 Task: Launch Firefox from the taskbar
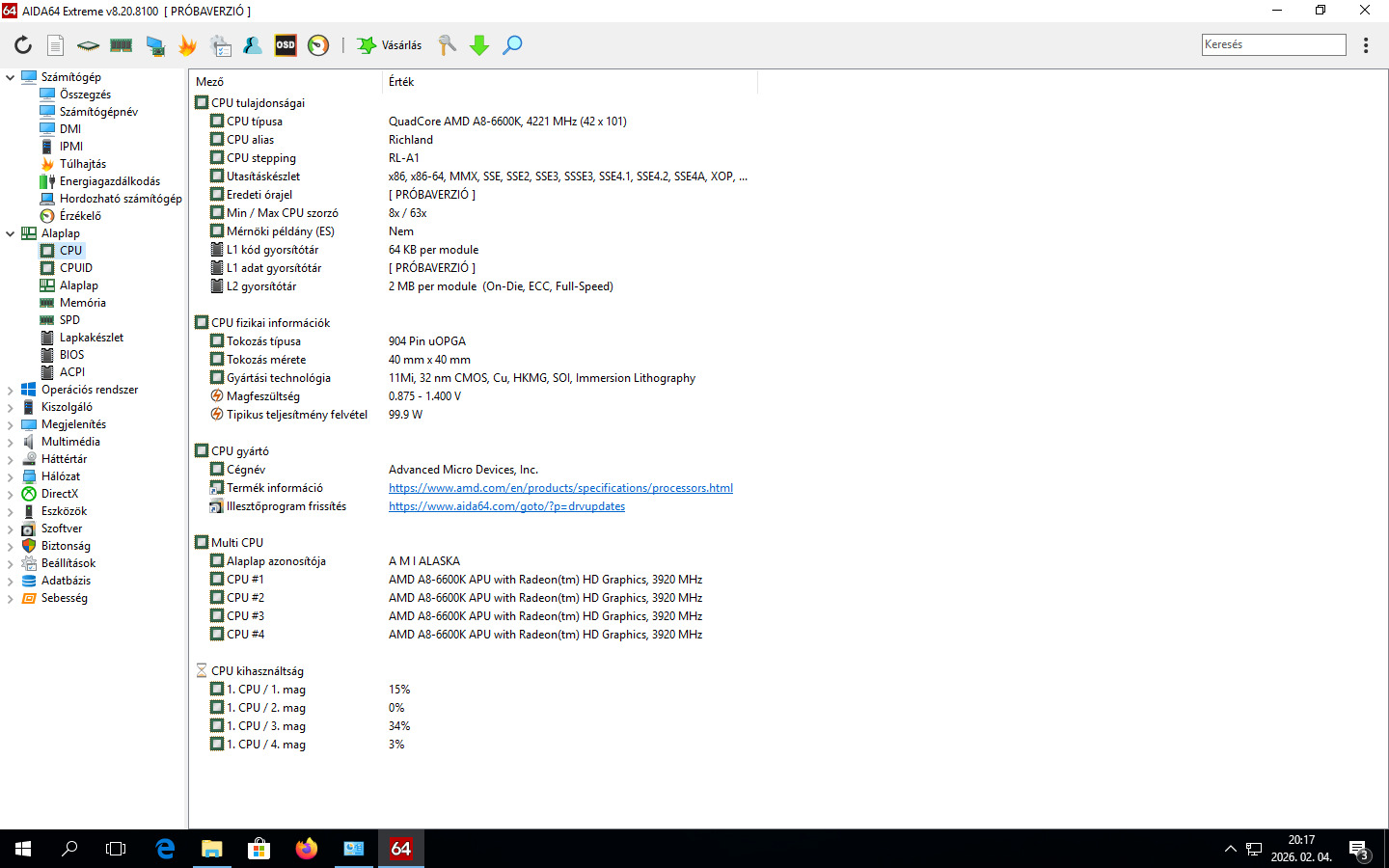click(x=306, y=849)
